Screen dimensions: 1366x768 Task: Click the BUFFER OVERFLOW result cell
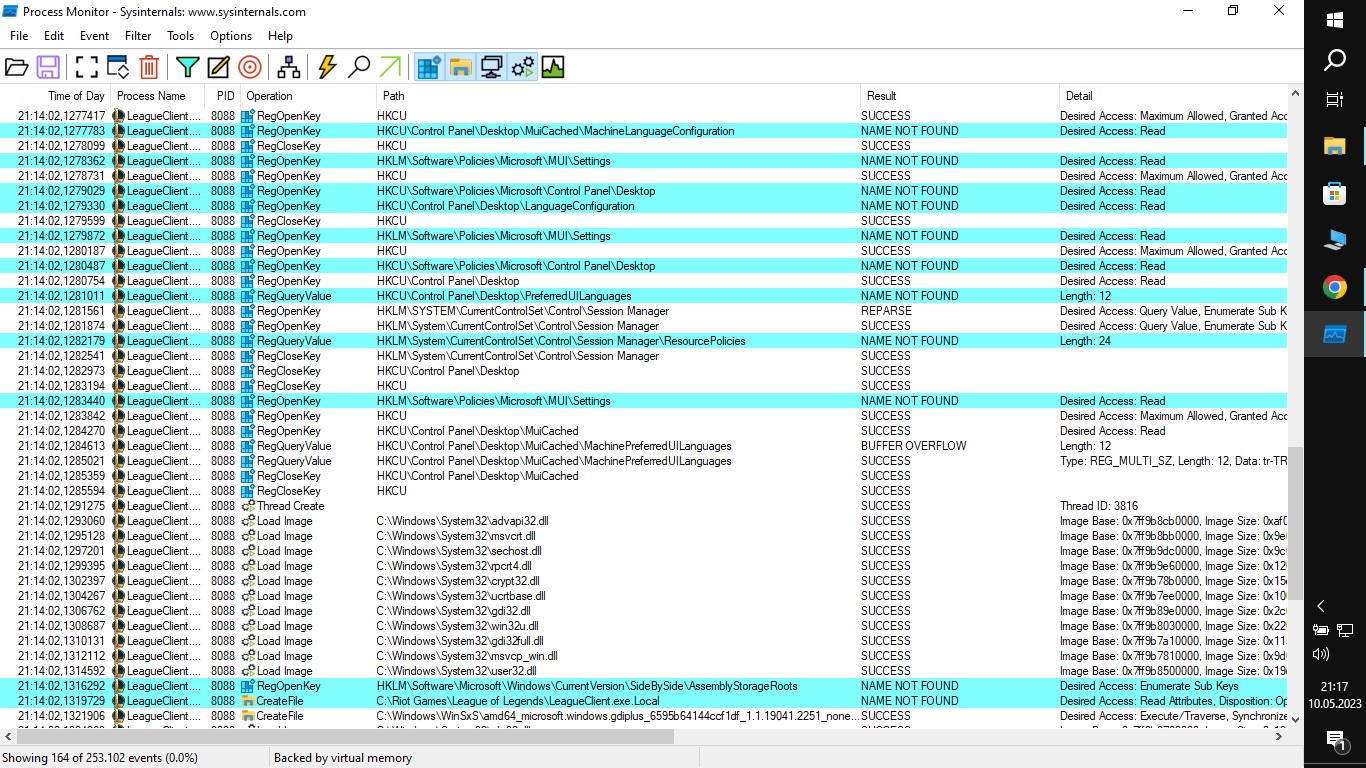(x=914, y=446)
